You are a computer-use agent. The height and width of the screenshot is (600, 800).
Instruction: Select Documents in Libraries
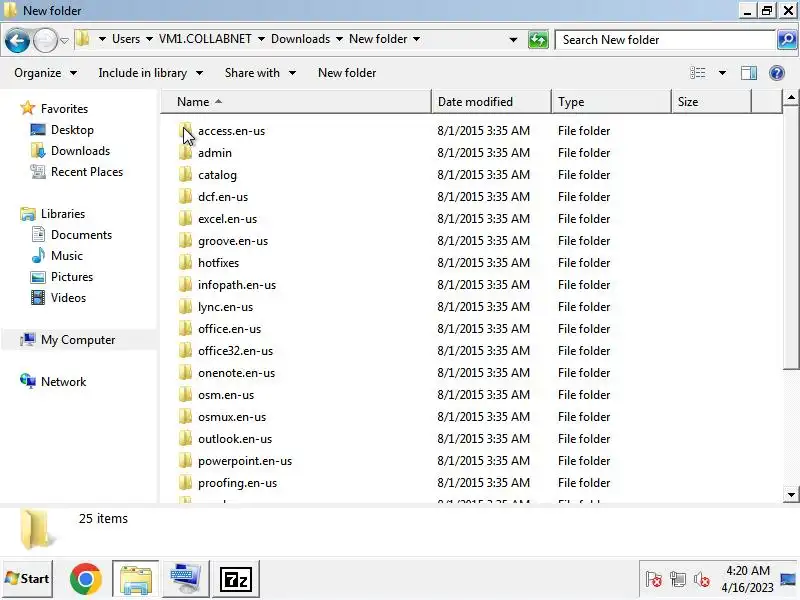coord(81,235)
